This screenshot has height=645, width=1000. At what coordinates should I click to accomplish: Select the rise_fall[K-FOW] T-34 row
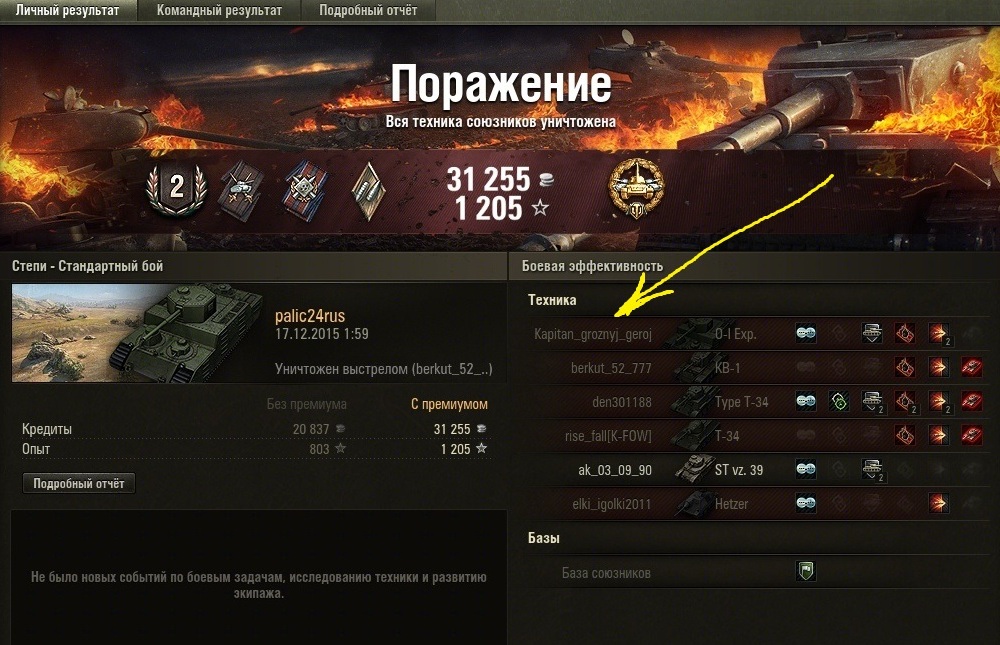pyautogui.click(x=758, y=436)
